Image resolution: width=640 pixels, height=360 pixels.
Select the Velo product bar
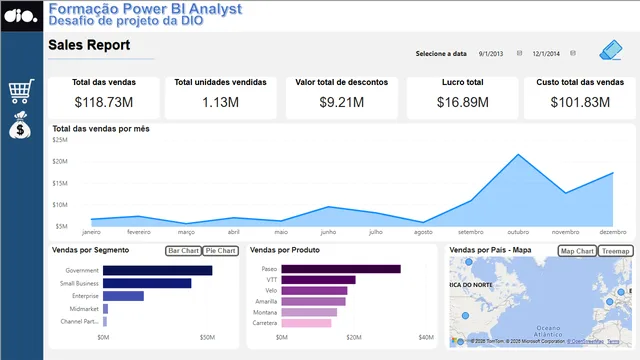(314, 291)
